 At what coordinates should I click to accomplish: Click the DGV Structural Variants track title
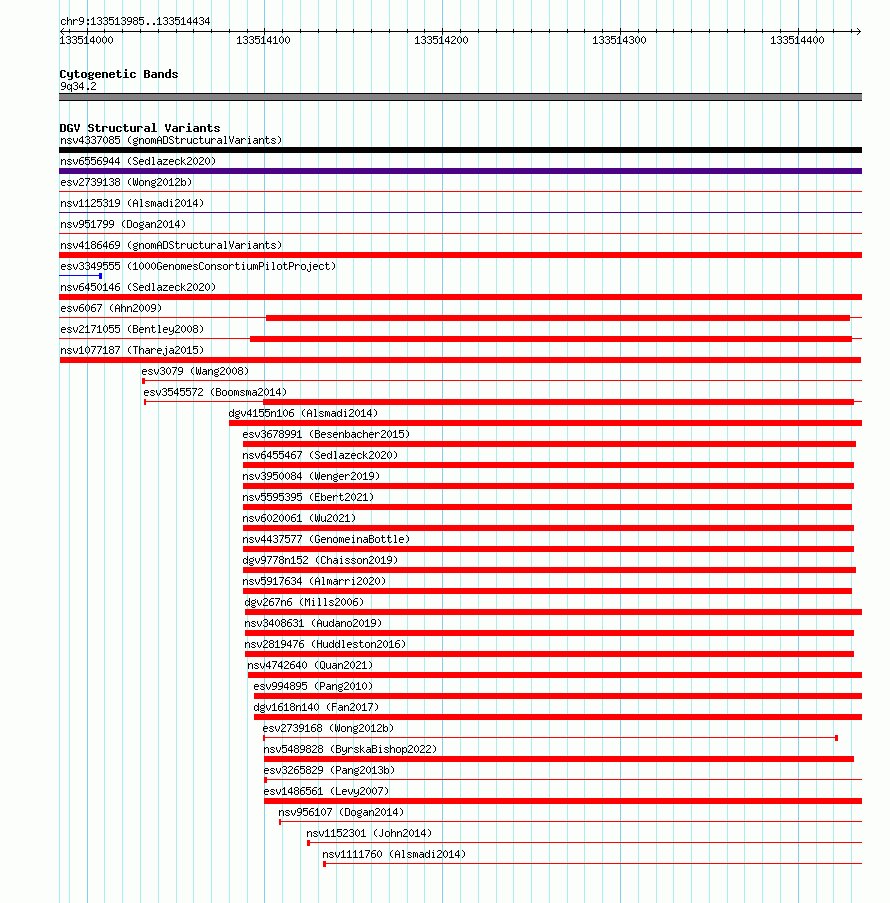click(x=140, y=128)
